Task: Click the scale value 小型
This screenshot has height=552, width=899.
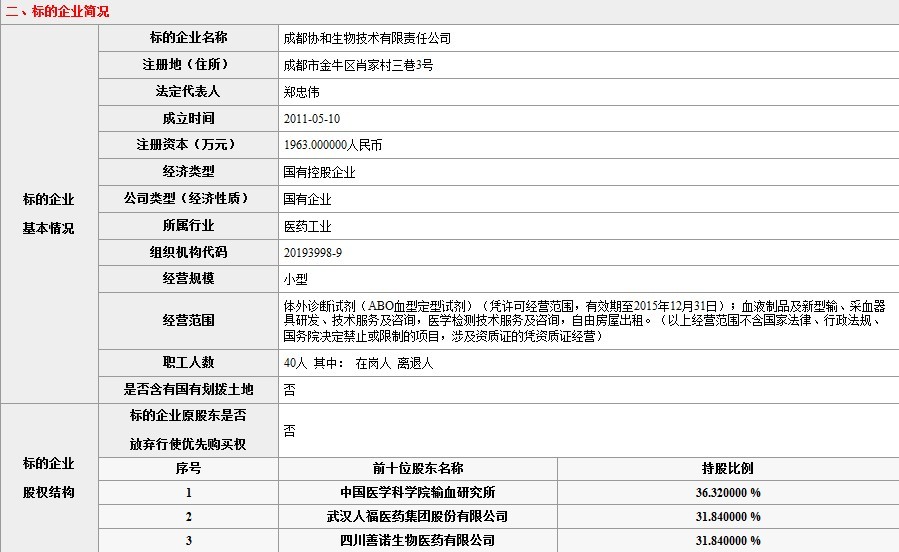Action: point(295,280)
